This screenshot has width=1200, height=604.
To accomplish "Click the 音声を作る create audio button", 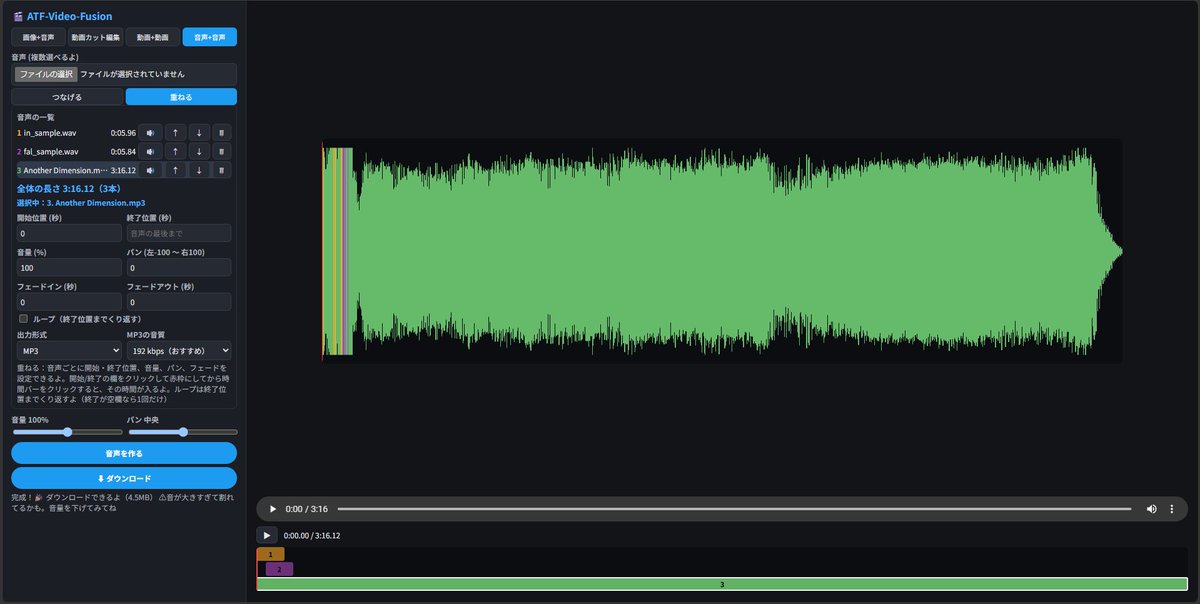I will [x=124, y=453].
